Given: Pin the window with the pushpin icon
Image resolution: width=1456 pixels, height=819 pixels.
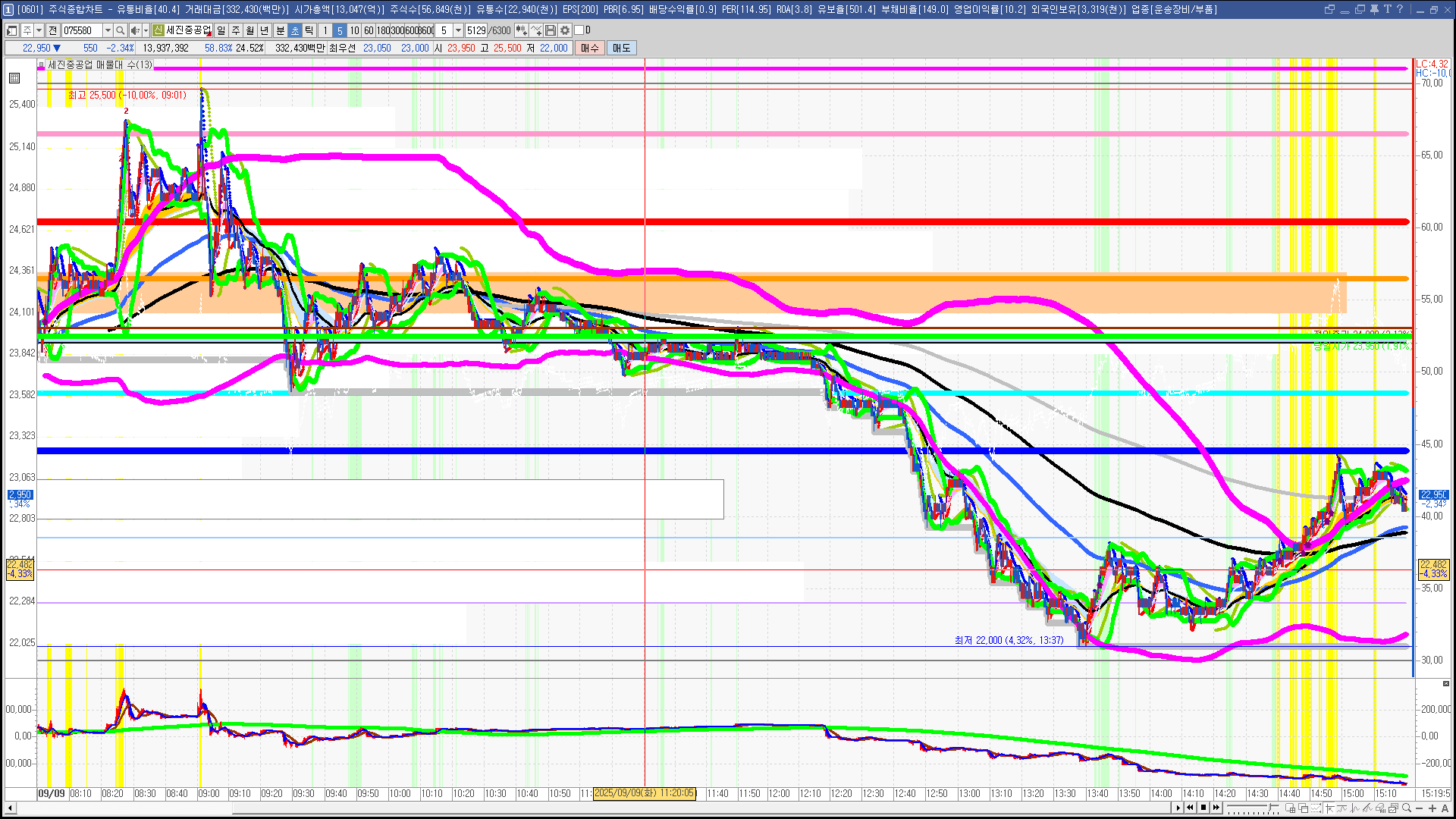Looking at the screenshot, I should [x=1374, y=9].
